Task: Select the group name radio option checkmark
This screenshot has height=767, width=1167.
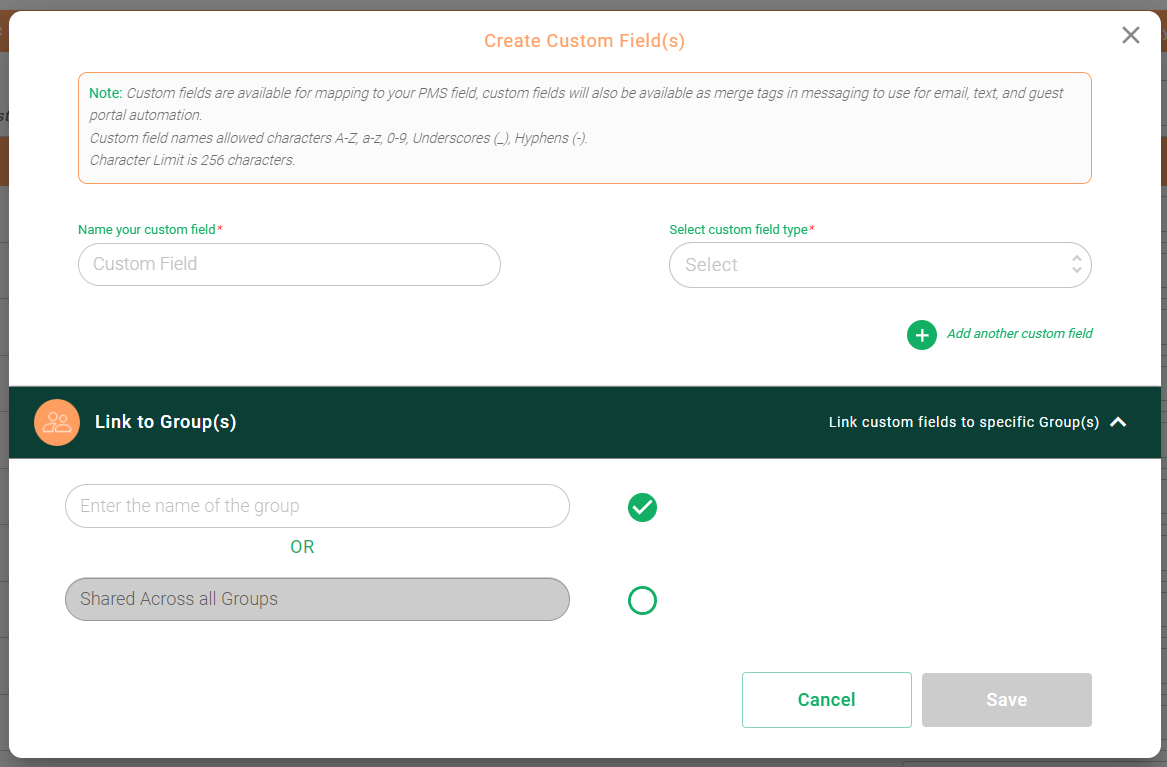Action: pyautogui.click(x=642, y=507)
